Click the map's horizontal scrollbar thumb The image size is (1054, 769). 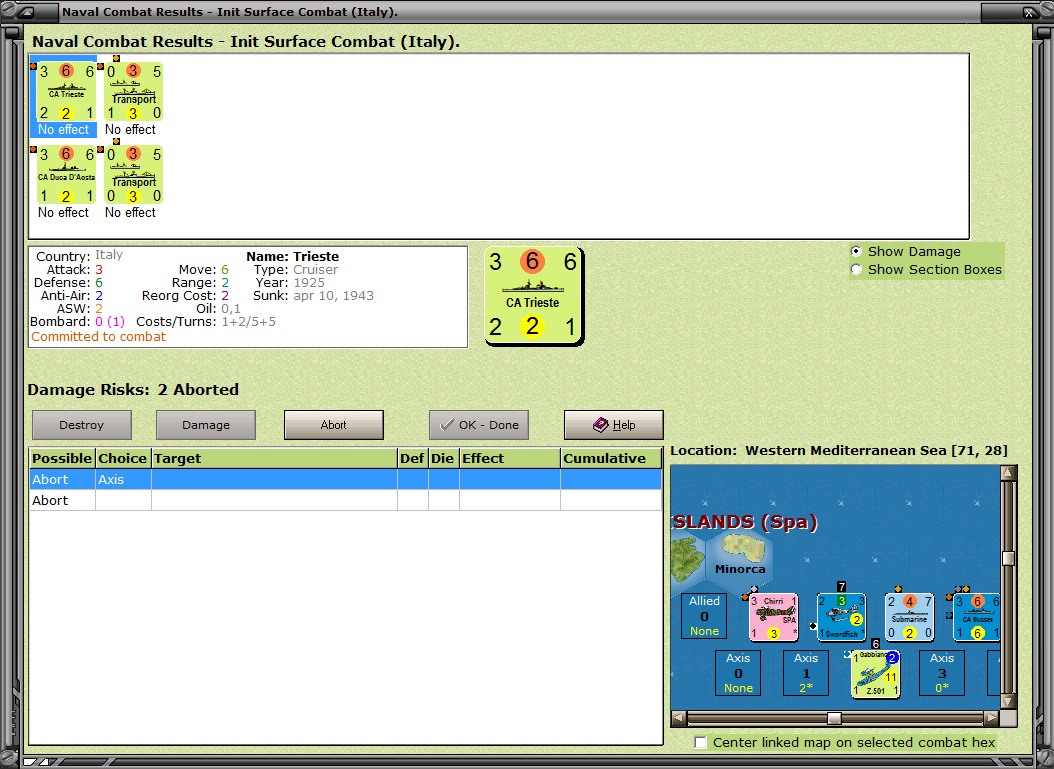834,718
